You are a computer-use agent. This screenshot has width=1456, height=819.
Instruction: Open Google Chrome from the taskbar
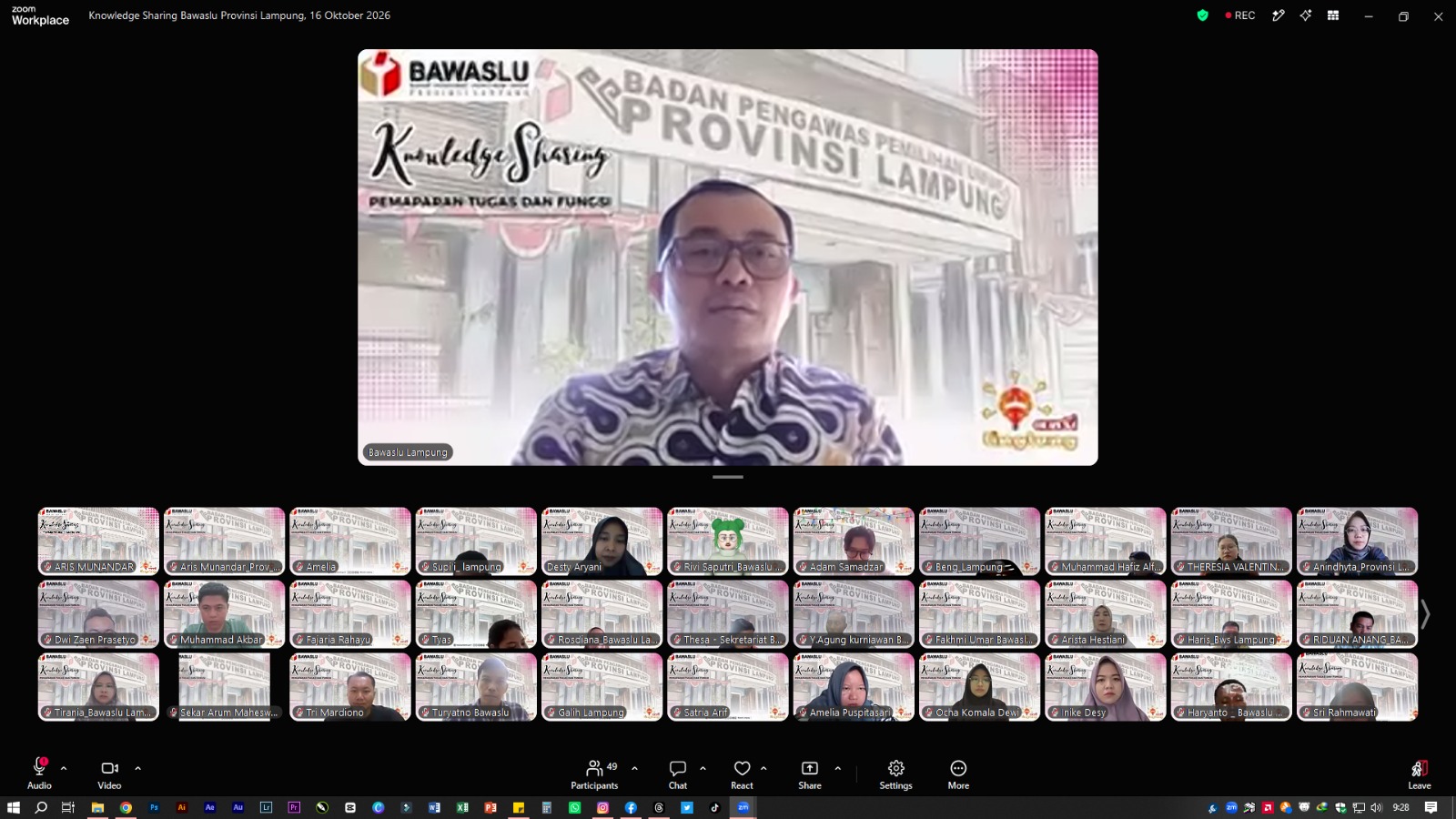tap(126, 807)
